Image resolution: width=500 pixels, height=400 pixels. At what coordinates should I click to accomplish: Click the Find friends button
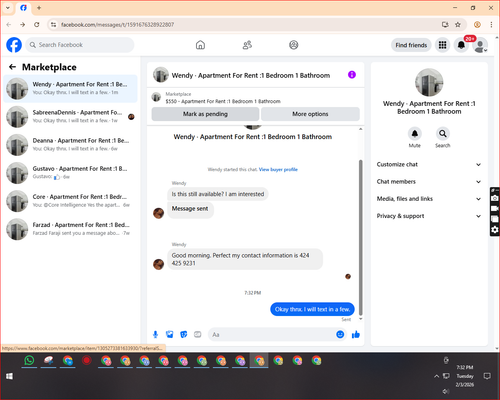tap(411, 45)
